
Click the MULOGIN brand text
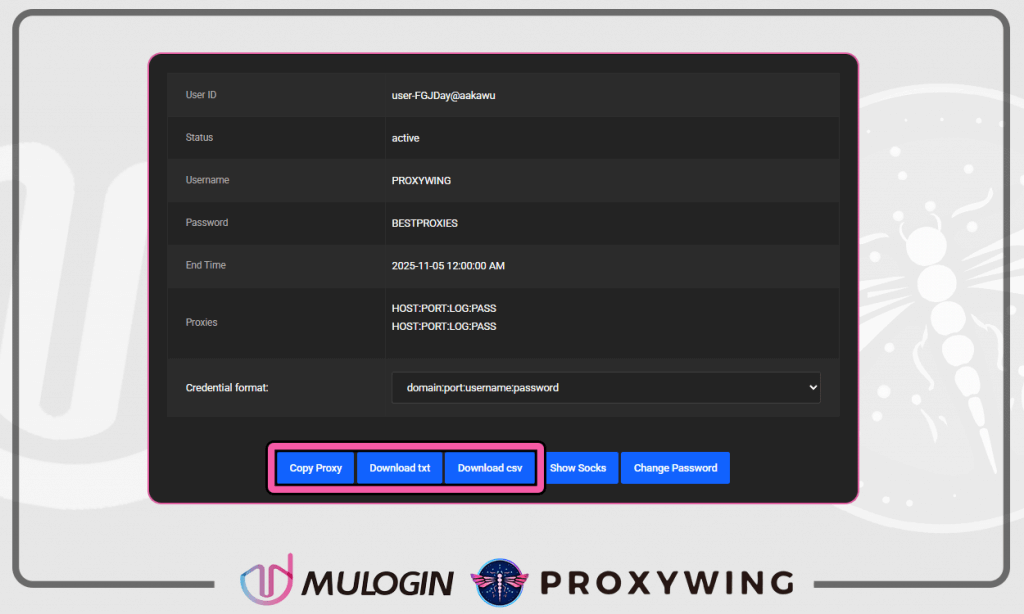point(377,583)
